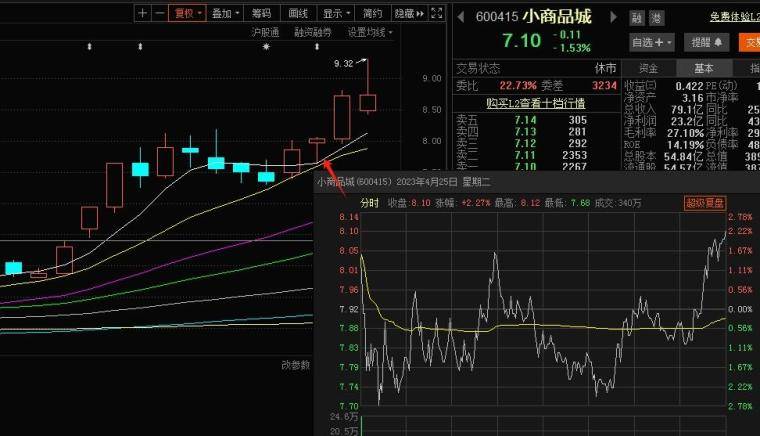The image size is (760, 436).
Task: Open the 叠加 overlay dropdown
Action: [x=225, y=13]
